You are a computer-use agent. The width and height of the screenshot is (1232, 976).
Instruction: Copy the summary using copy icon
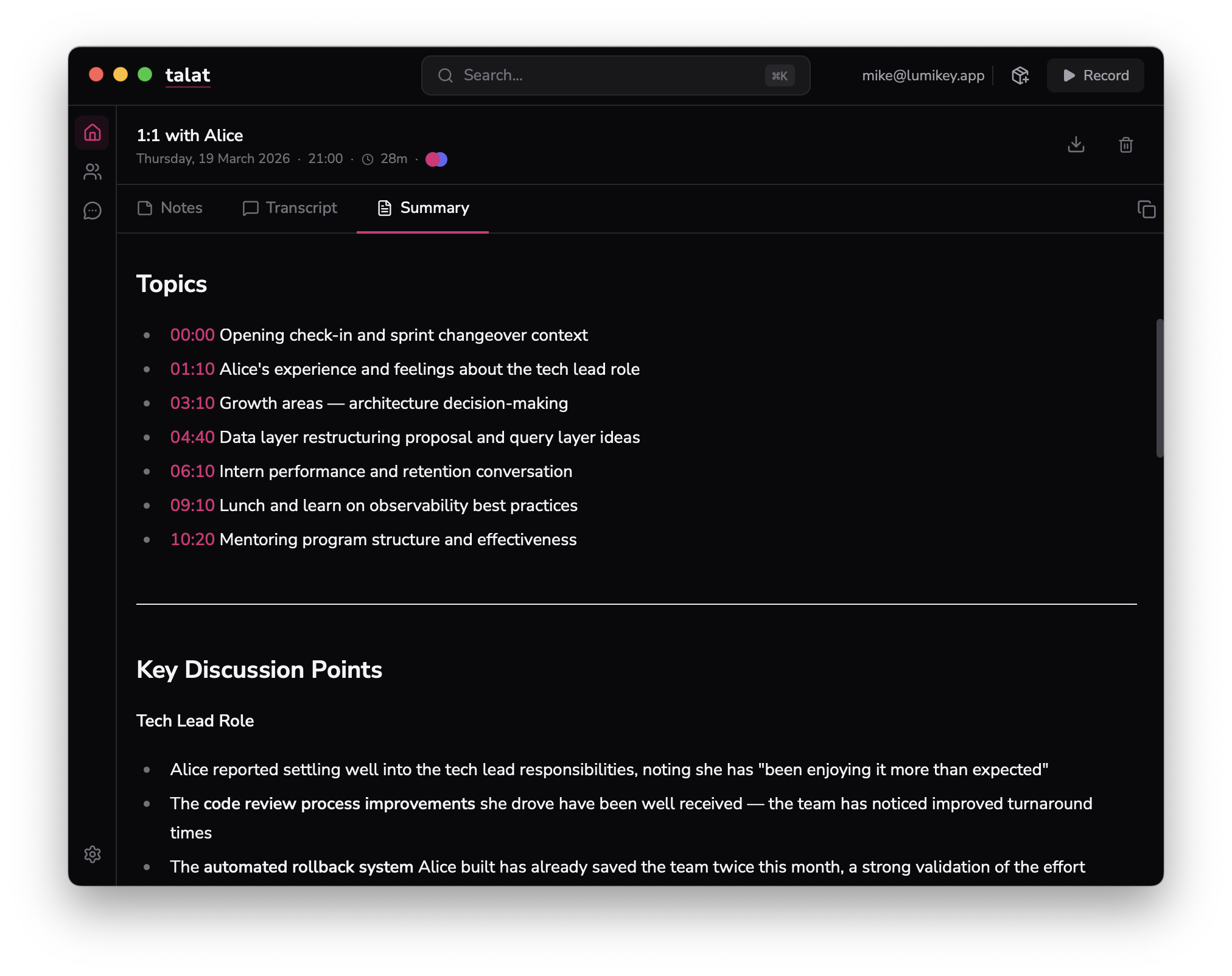click(x=1147, y=209)
